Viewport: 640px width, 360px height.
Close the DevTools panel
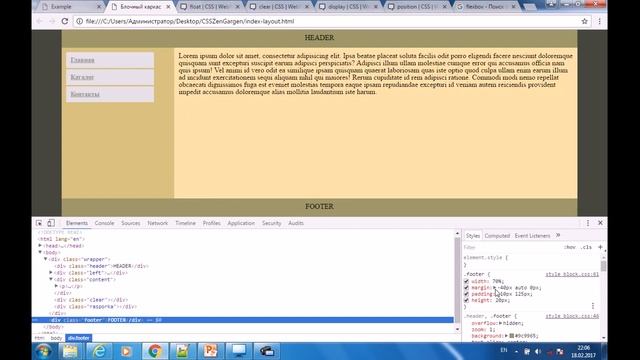(x=600, y=223)
